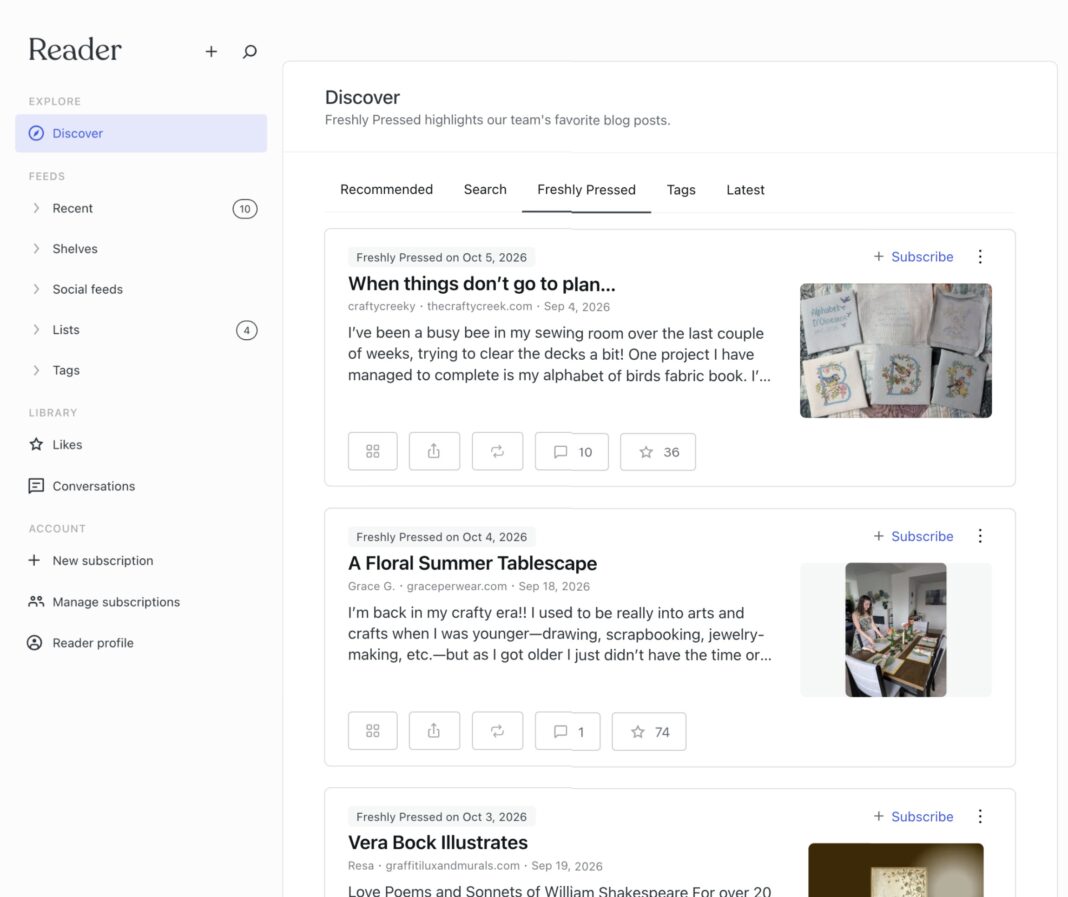This screenshot has height=897, width=1068.
Task: Select the Tags tab in Discover
Action: [x=681, y=189]
